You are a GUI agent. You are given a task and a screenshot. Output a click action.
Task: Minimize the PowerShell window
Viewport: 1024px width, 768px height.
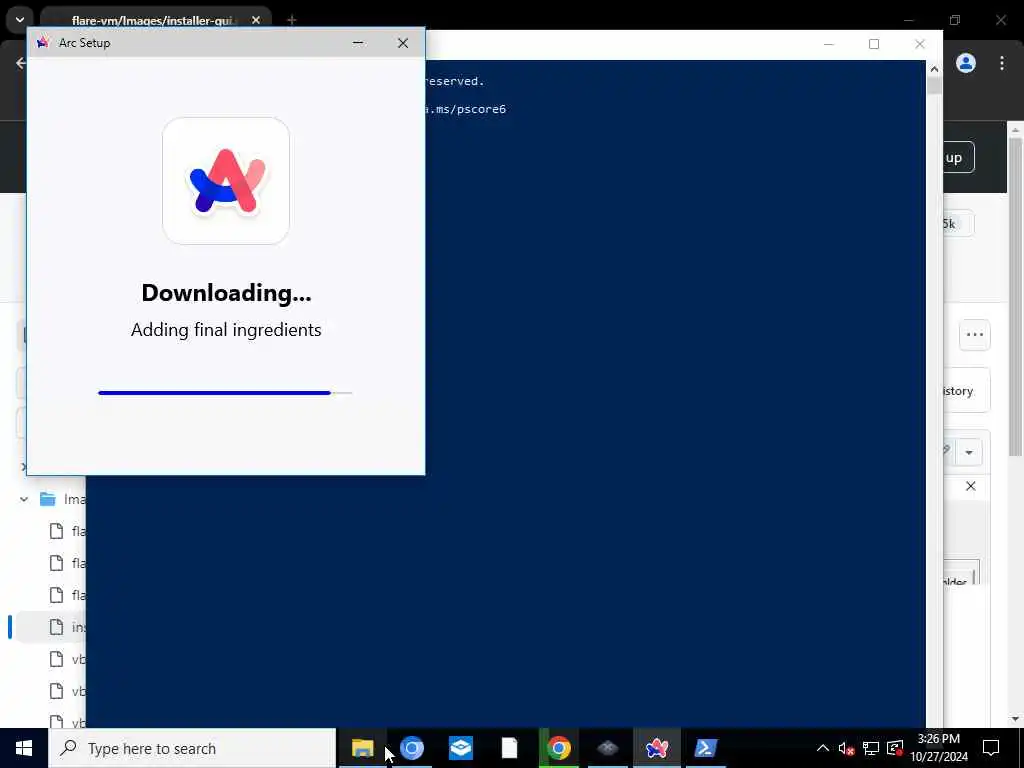click(x=829, y=44)
